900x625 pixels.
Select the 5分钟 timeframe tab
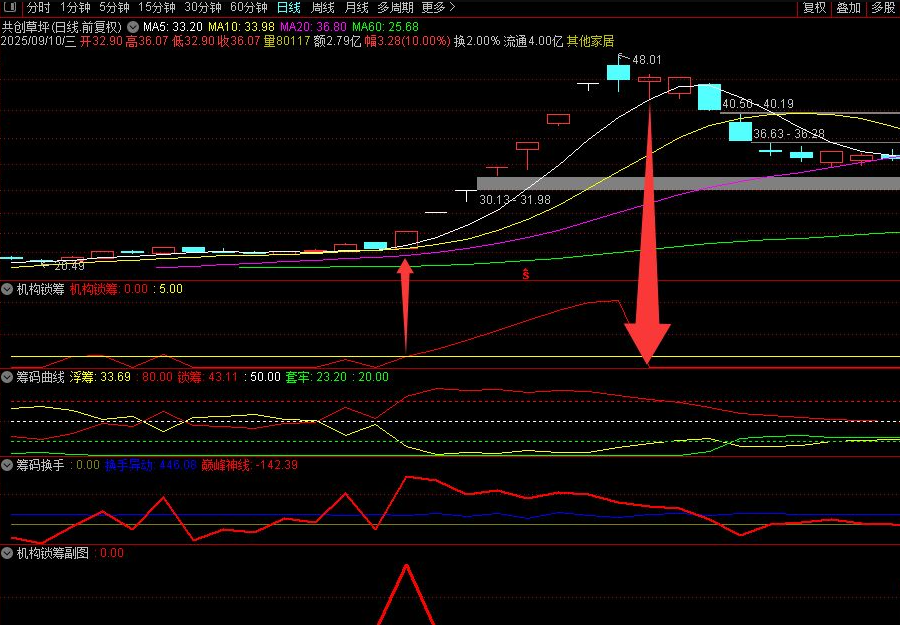tap(114, 7)
